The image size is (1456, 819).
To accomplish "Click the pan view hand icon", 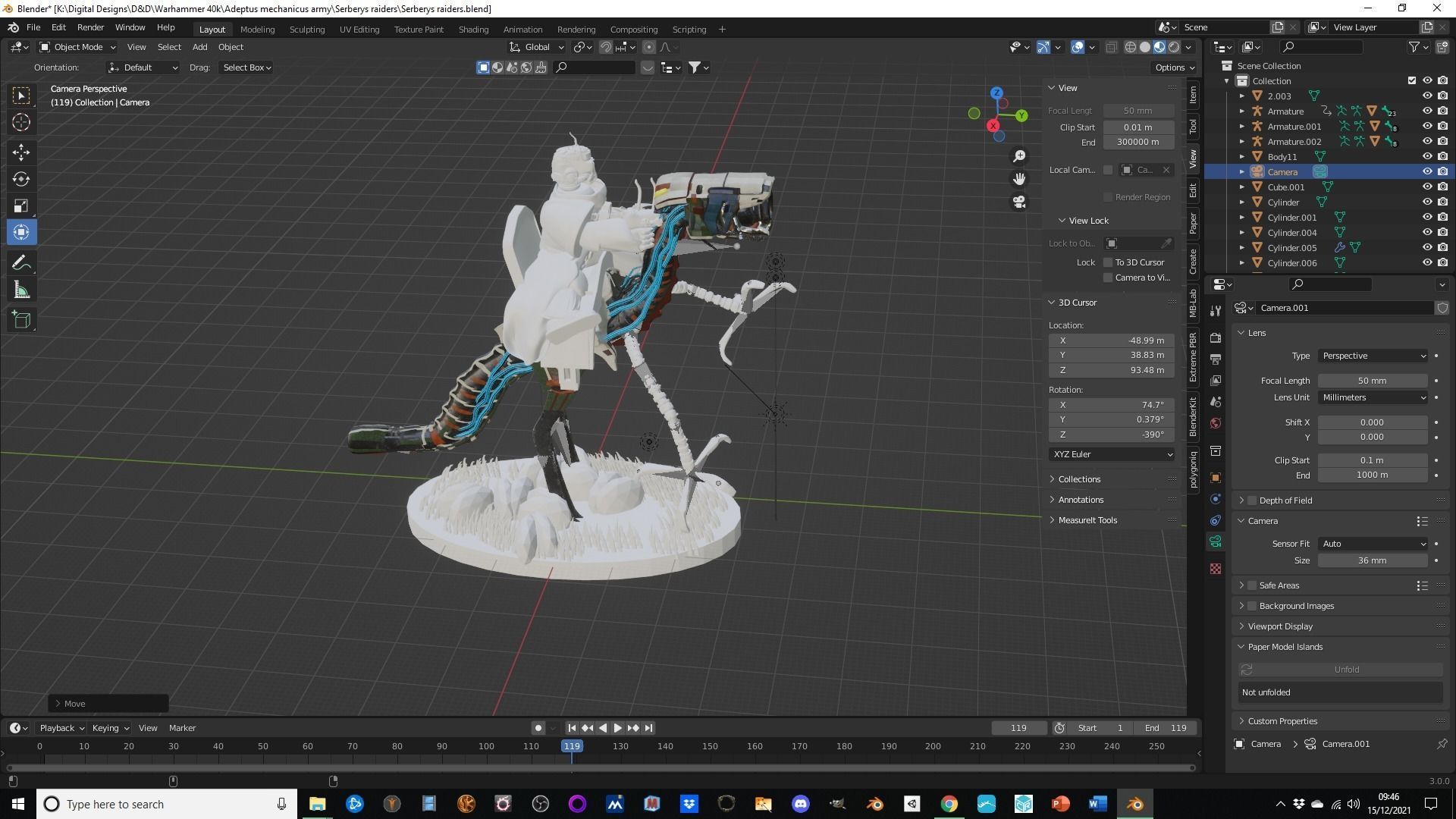I will point(1019,178).
